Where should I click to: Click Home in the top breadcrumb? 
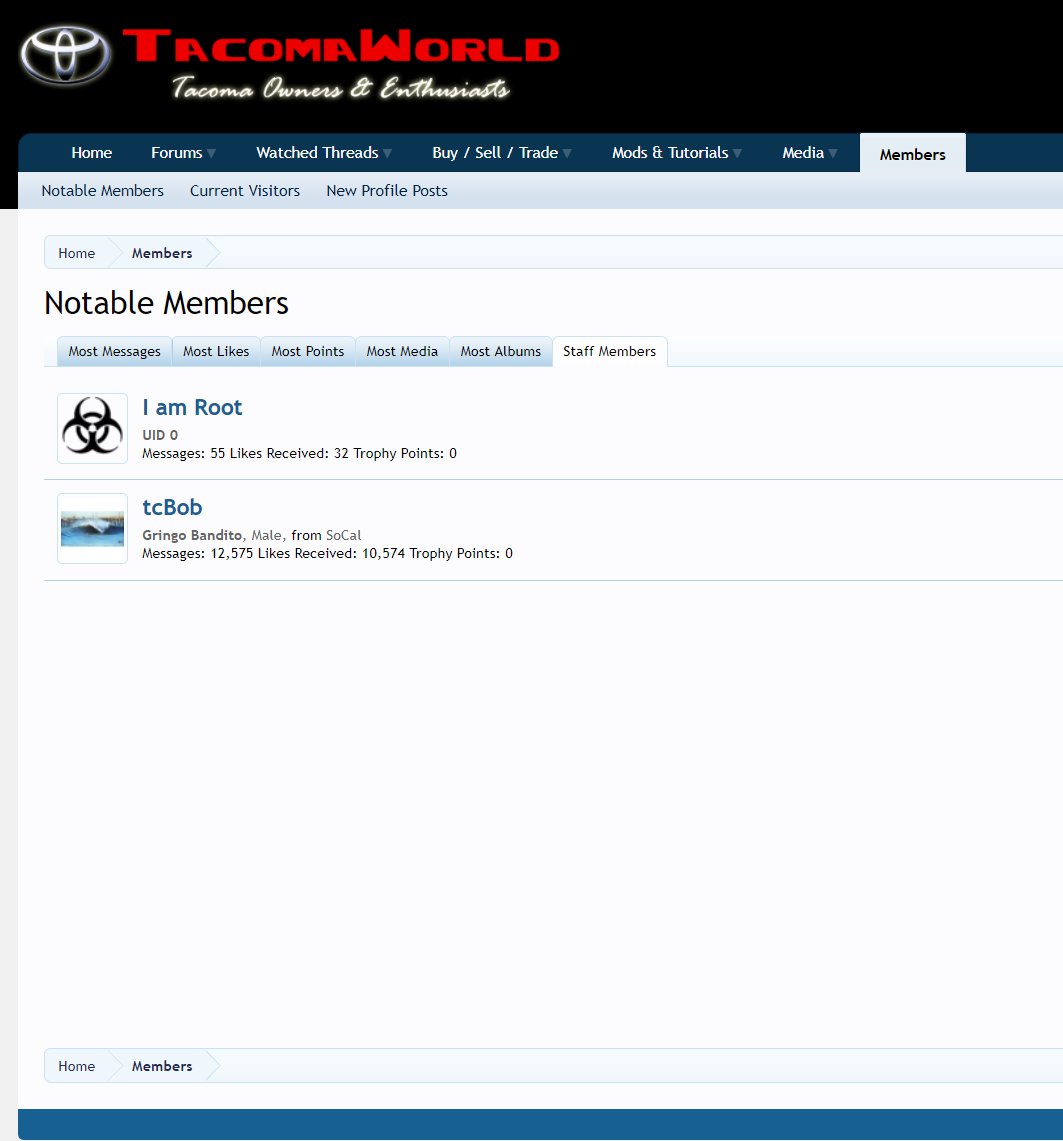point(76,253)
